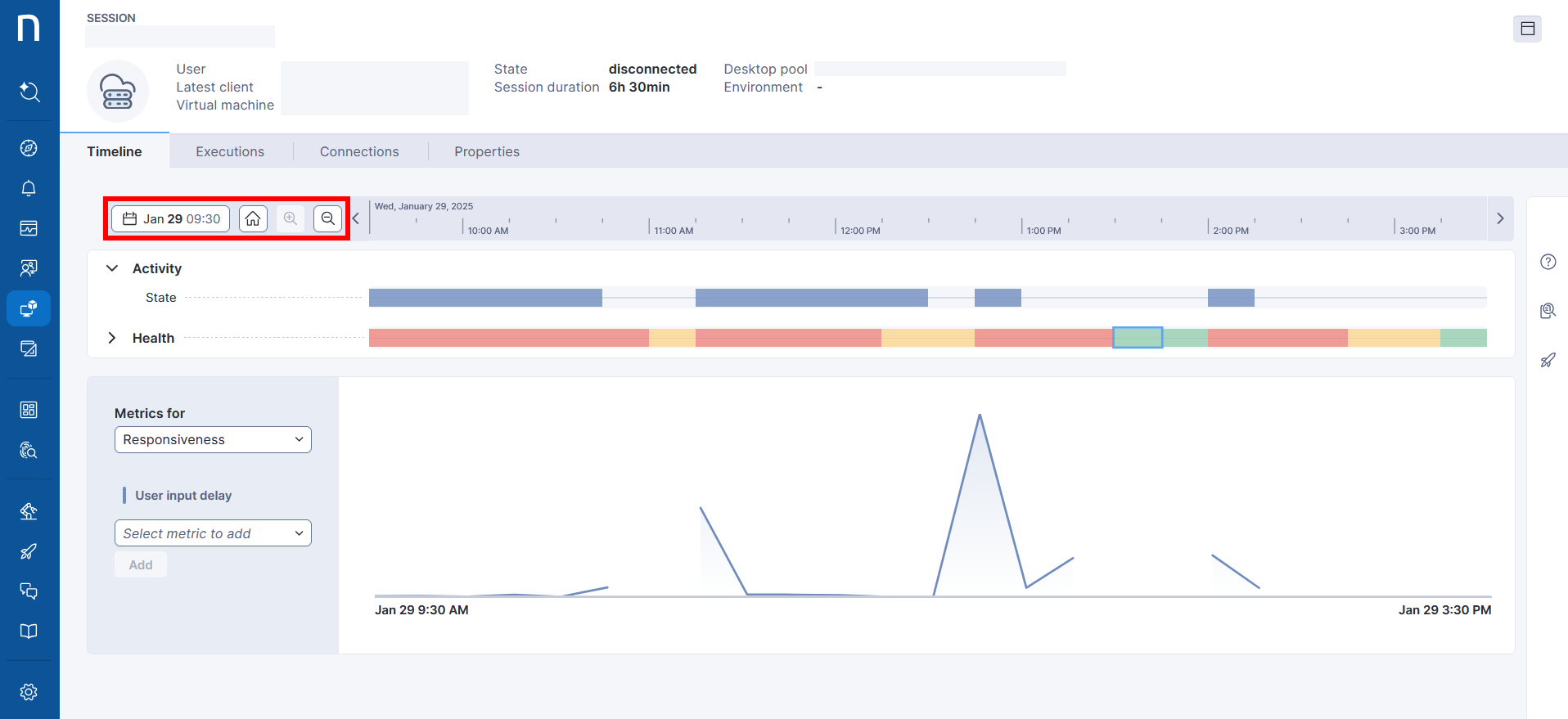Open the Properties tab

coord(487,151)
